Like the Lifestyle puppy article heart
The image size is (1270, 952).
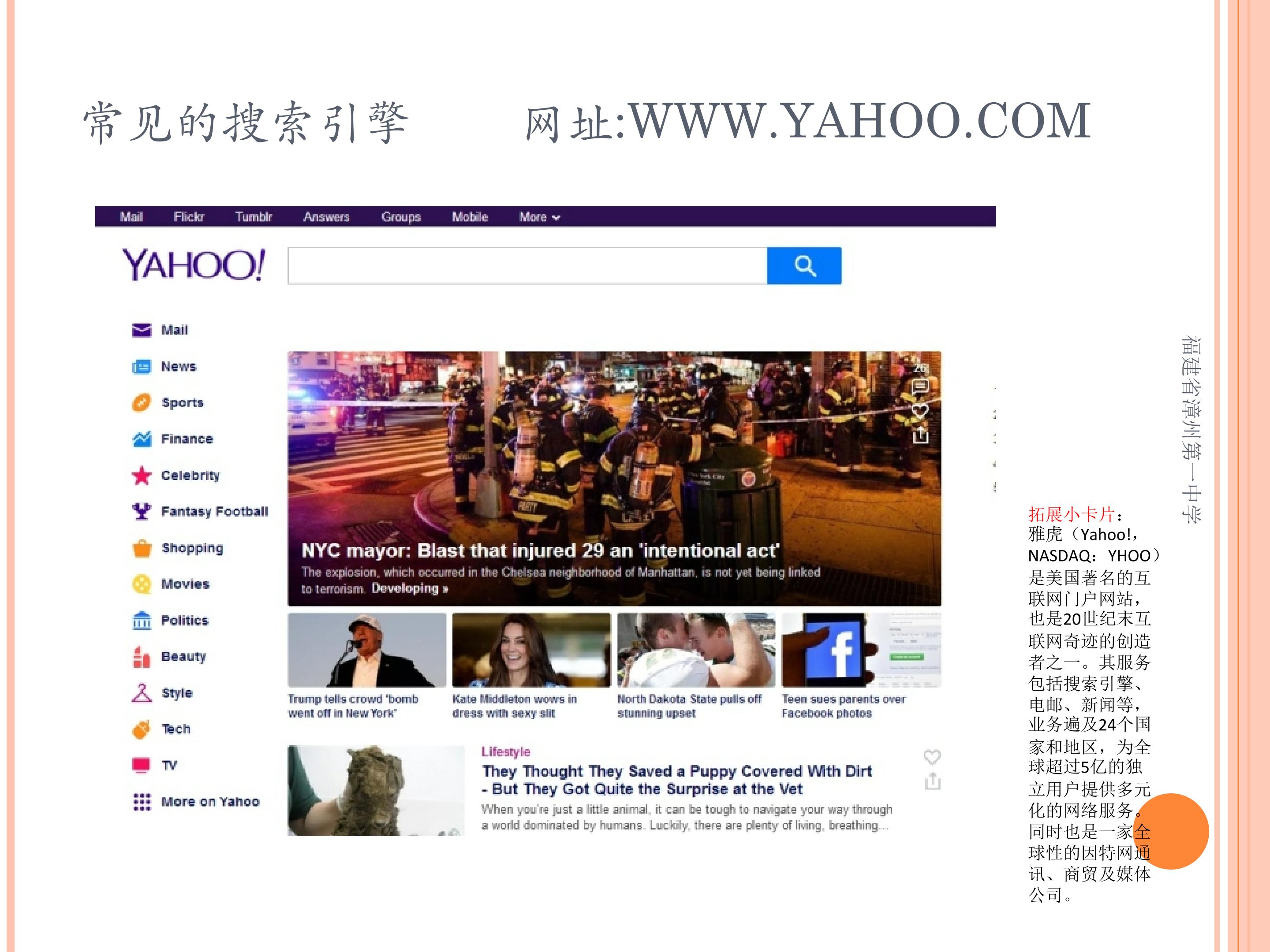coord(932,758)
